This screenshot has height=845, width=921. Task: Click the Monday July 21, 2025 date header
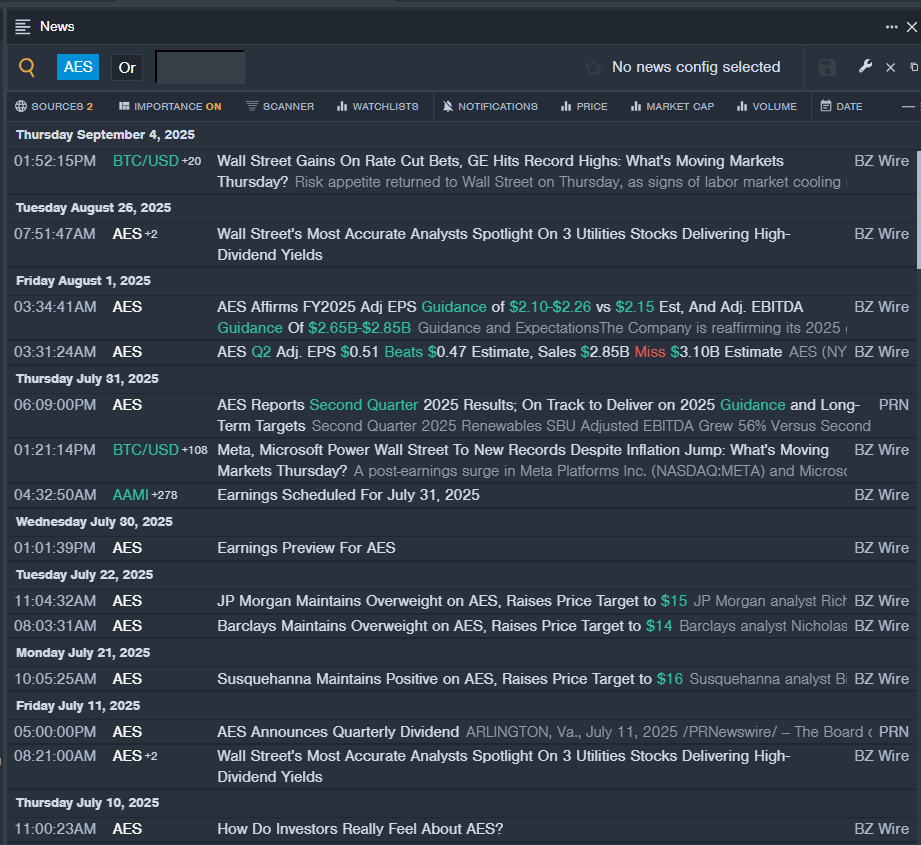(83, 652)
